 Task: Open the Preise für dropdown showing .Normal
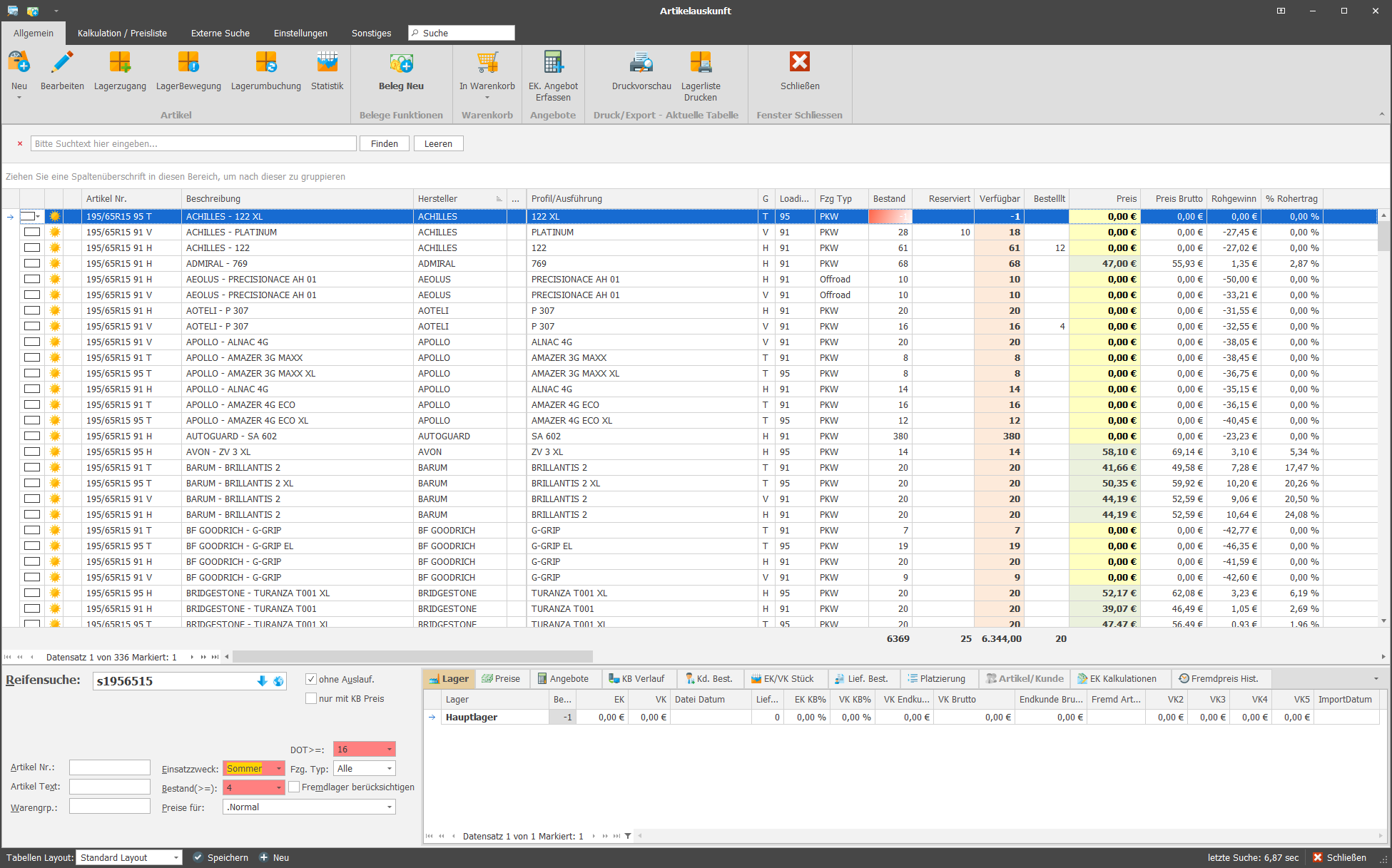pos(390,807)
